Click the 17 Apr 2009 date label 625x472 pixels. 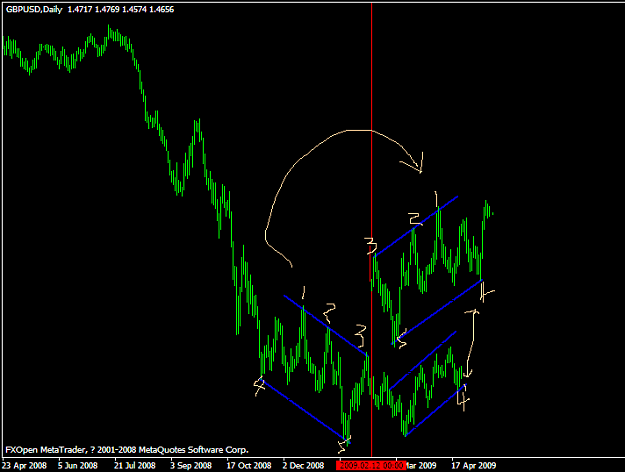coord(474,465)
